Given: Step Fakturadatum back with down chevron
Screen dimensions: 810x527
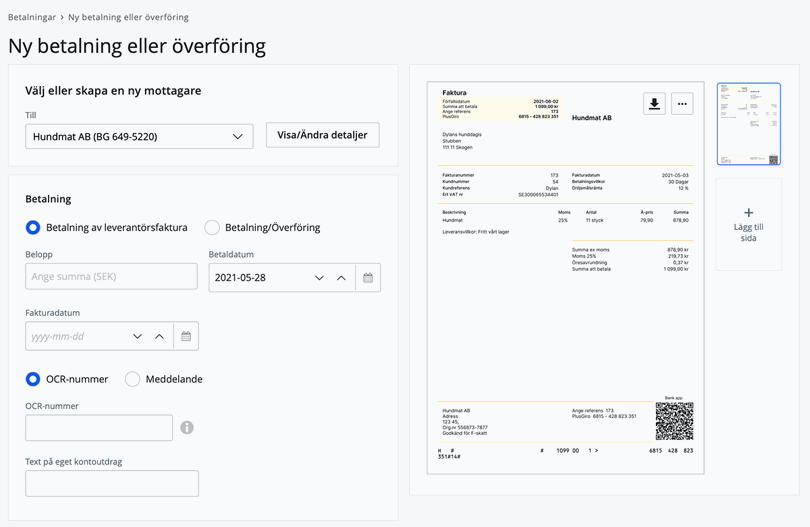Looking at the screenshot, I should point(137,337).
